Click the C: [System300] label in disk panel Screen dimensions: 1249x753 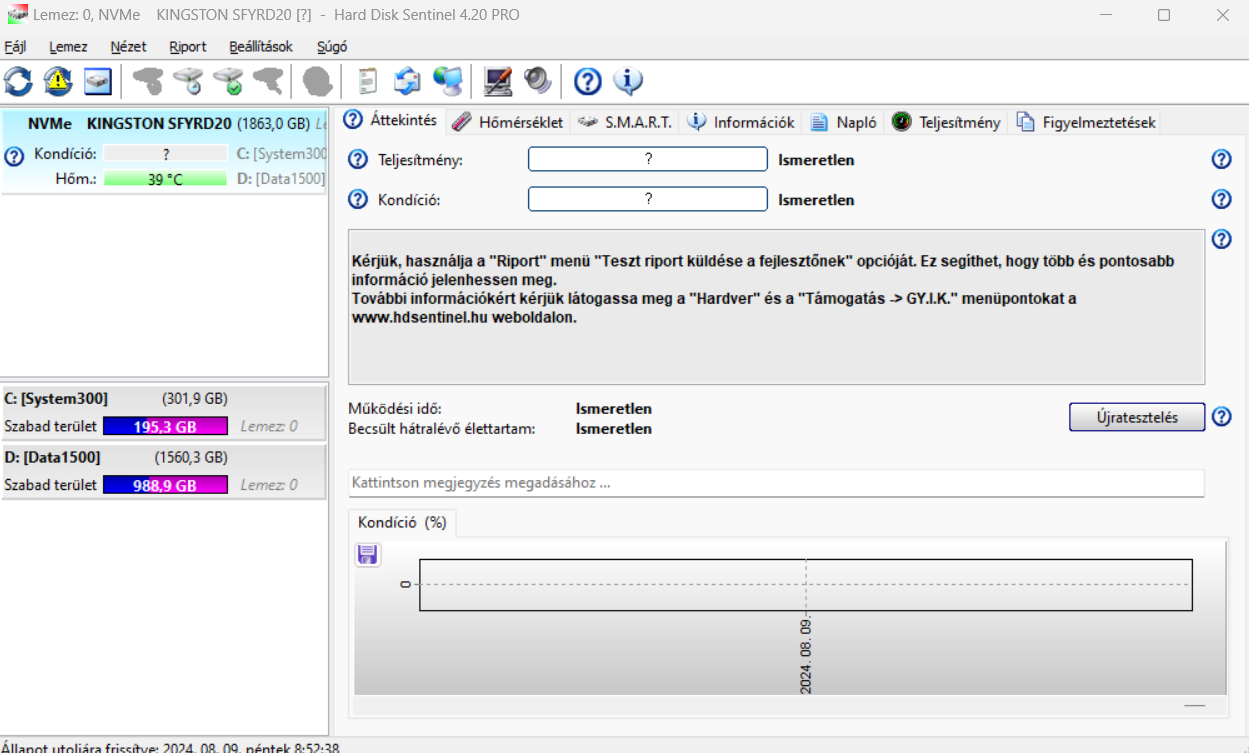pyautogui.click(x=281, y=154)
